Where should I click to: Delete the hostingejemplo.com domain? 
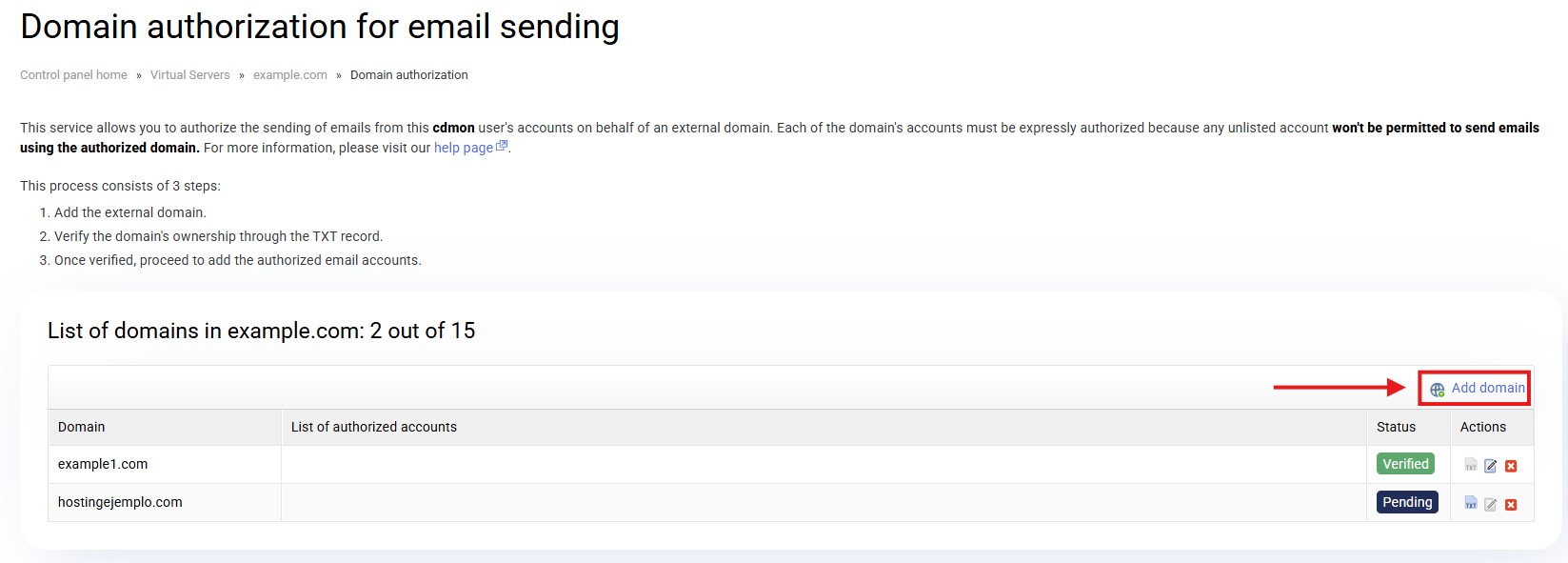(x=1511, y=504)
